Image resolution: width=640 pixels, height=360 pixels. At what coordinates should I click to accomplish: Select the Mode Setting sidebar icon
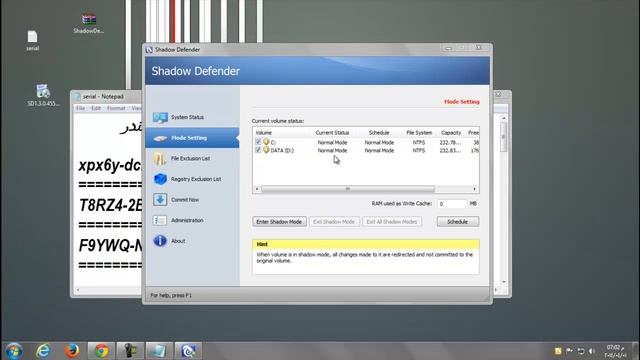[160, 138]
